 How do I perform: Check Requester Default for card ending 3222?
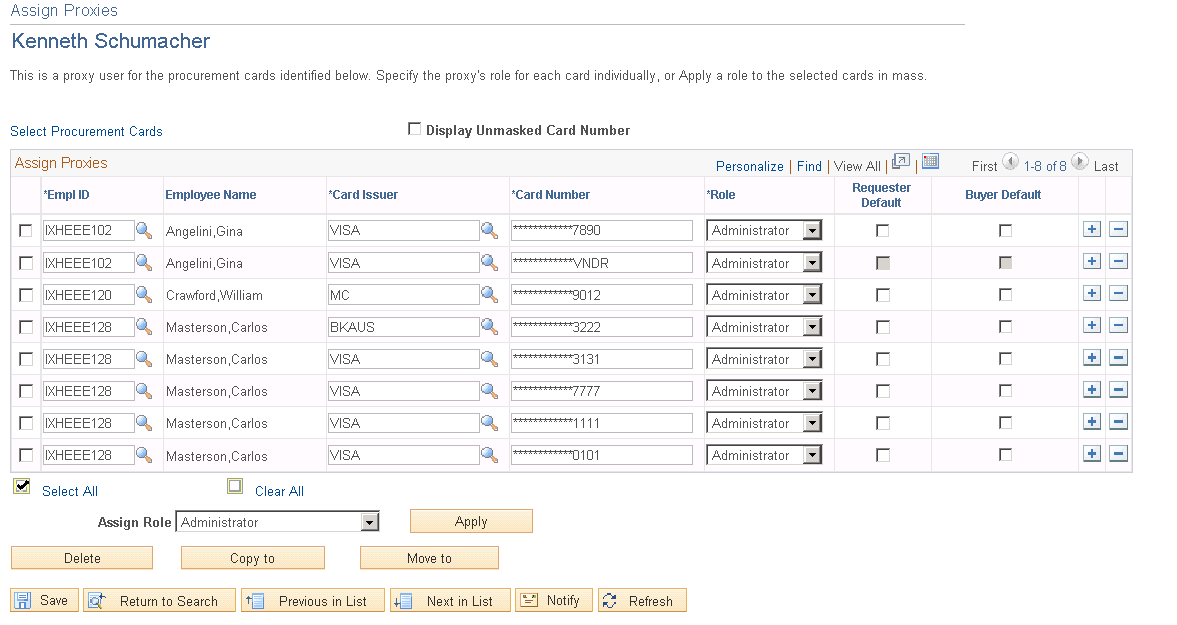(881, 326)
